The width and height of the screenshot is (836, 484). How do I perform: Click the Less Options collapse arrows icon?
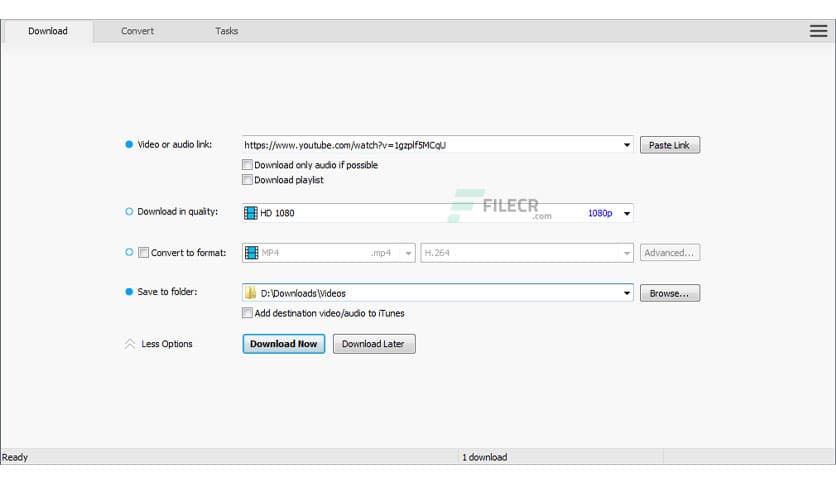[x=130, y=344]
